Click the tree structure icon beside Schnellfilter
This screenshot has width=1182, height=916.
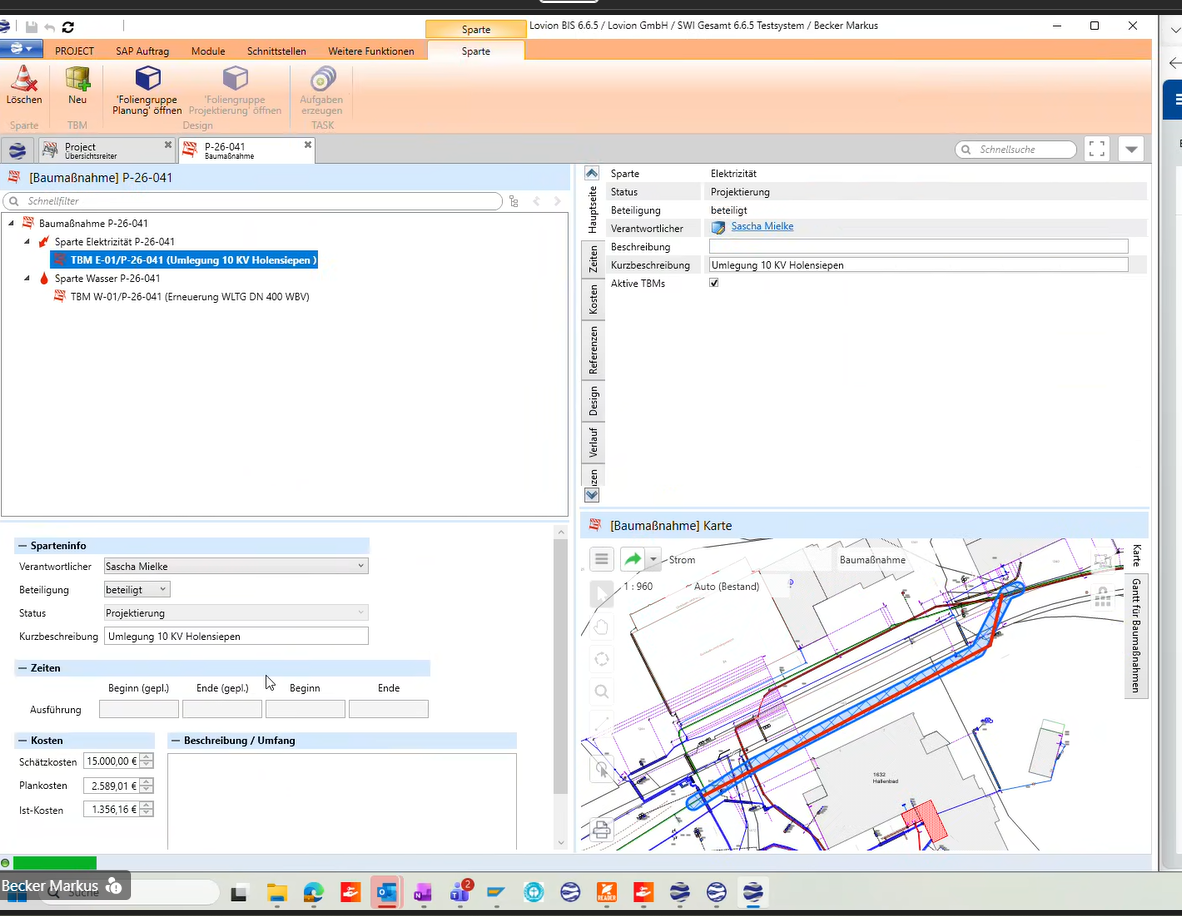click(513, 201)
